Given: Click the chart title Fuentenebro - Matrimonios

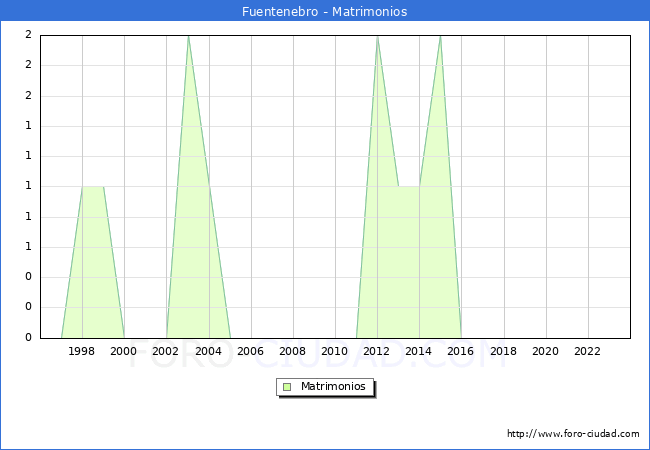Looking at the screenshot, I should pyautogui.click(x=325, y=11).
